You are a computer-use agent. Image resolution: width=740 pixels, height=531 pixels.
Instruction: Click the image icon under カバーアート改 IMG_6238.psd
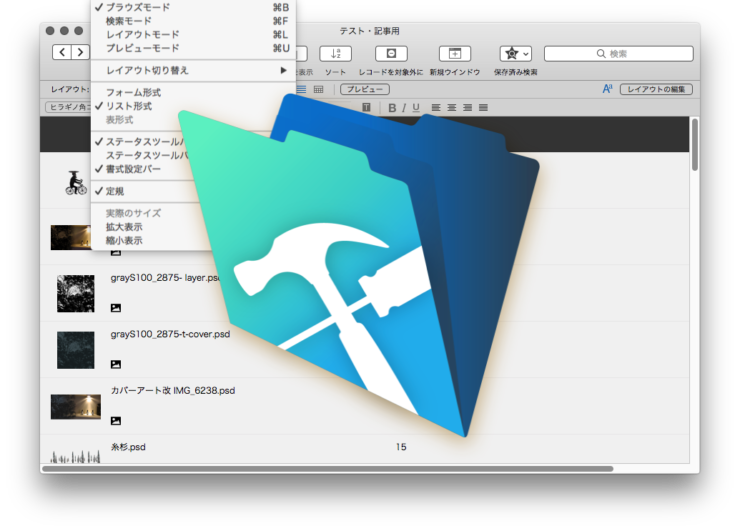coord(116,421)
